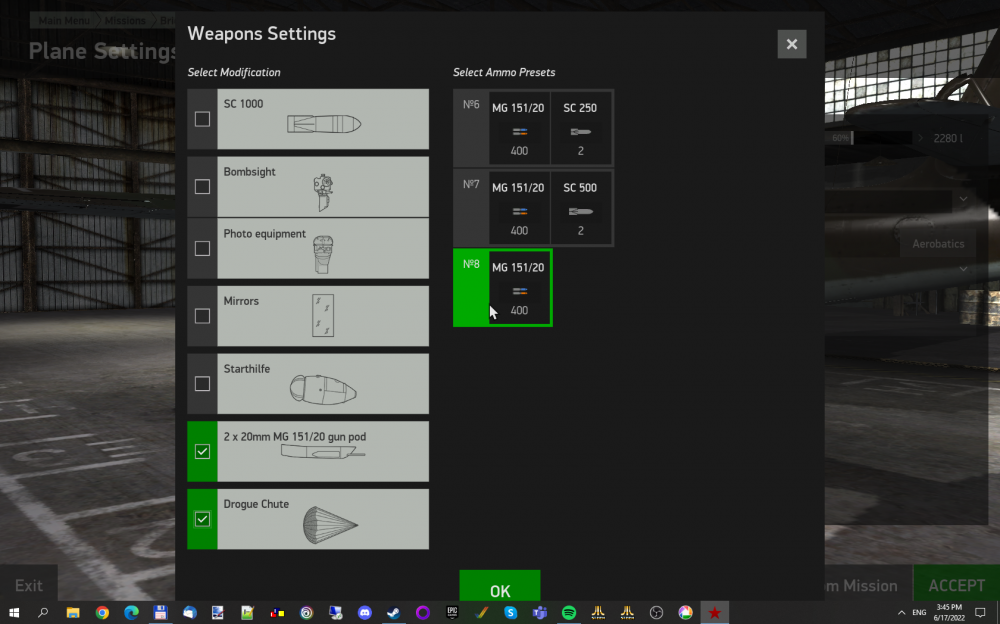Select ammo preset №6

click(x=471, y=128)
